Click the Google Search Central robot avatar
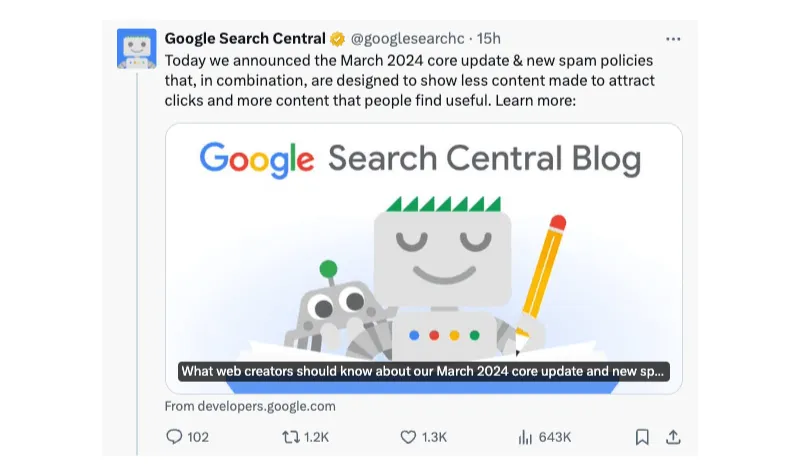Screen dimensions: 800x475 137,48
